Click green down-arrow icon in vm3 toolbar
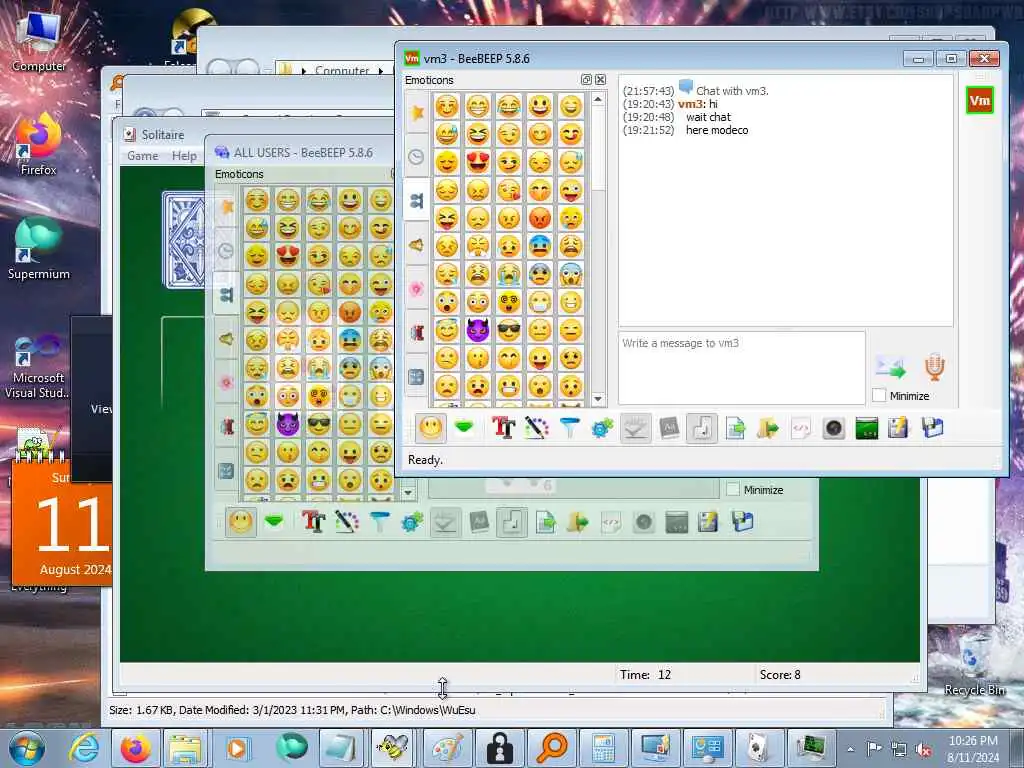The height and width of the screenshot is (768, 1024). tap(464, 428)
